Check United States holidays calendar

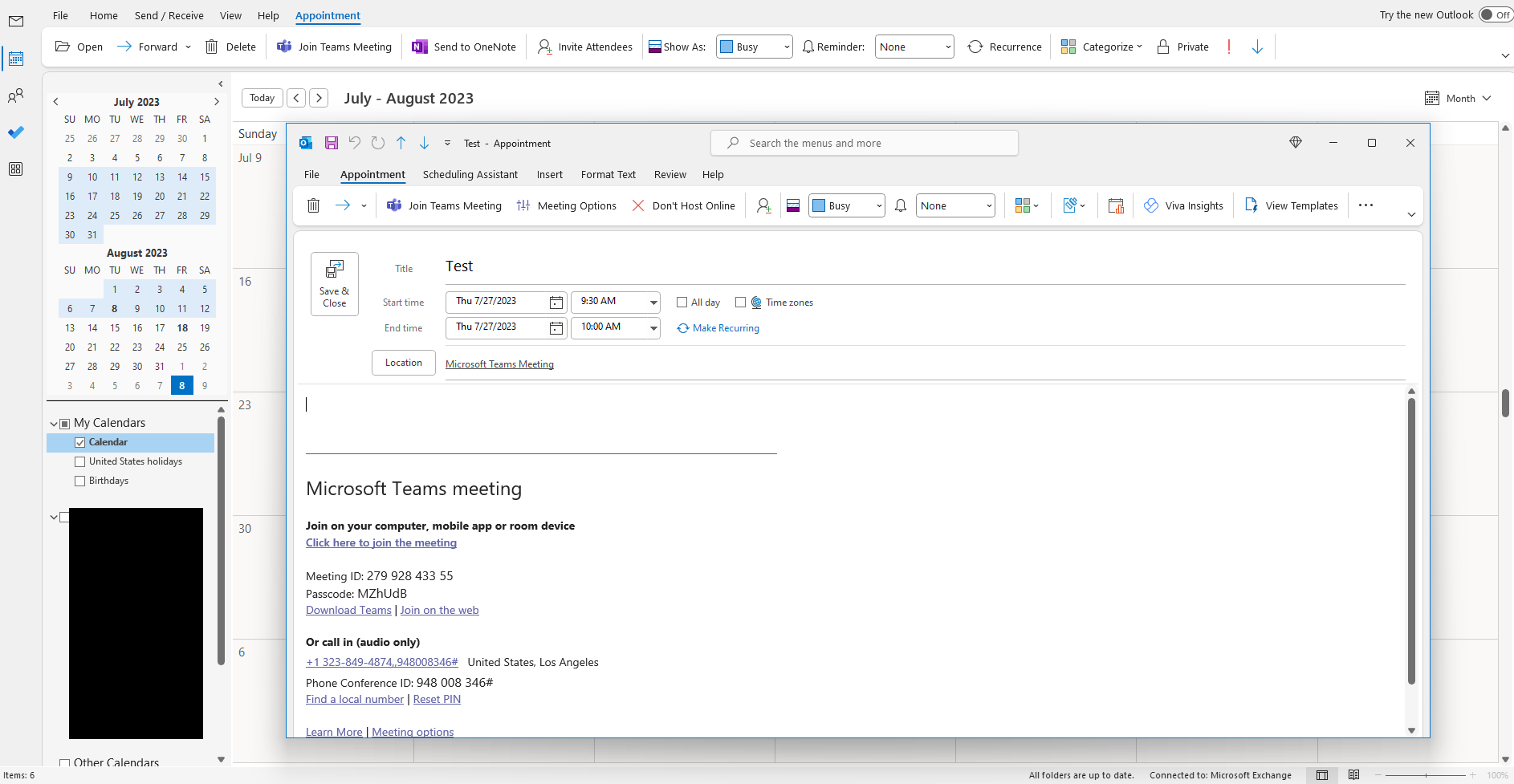[79, 461]
